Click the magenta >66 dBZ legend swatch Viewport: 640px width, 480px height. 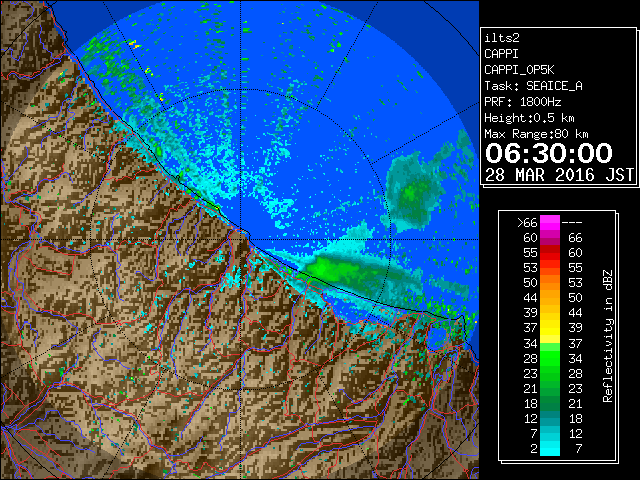(550, 223)
